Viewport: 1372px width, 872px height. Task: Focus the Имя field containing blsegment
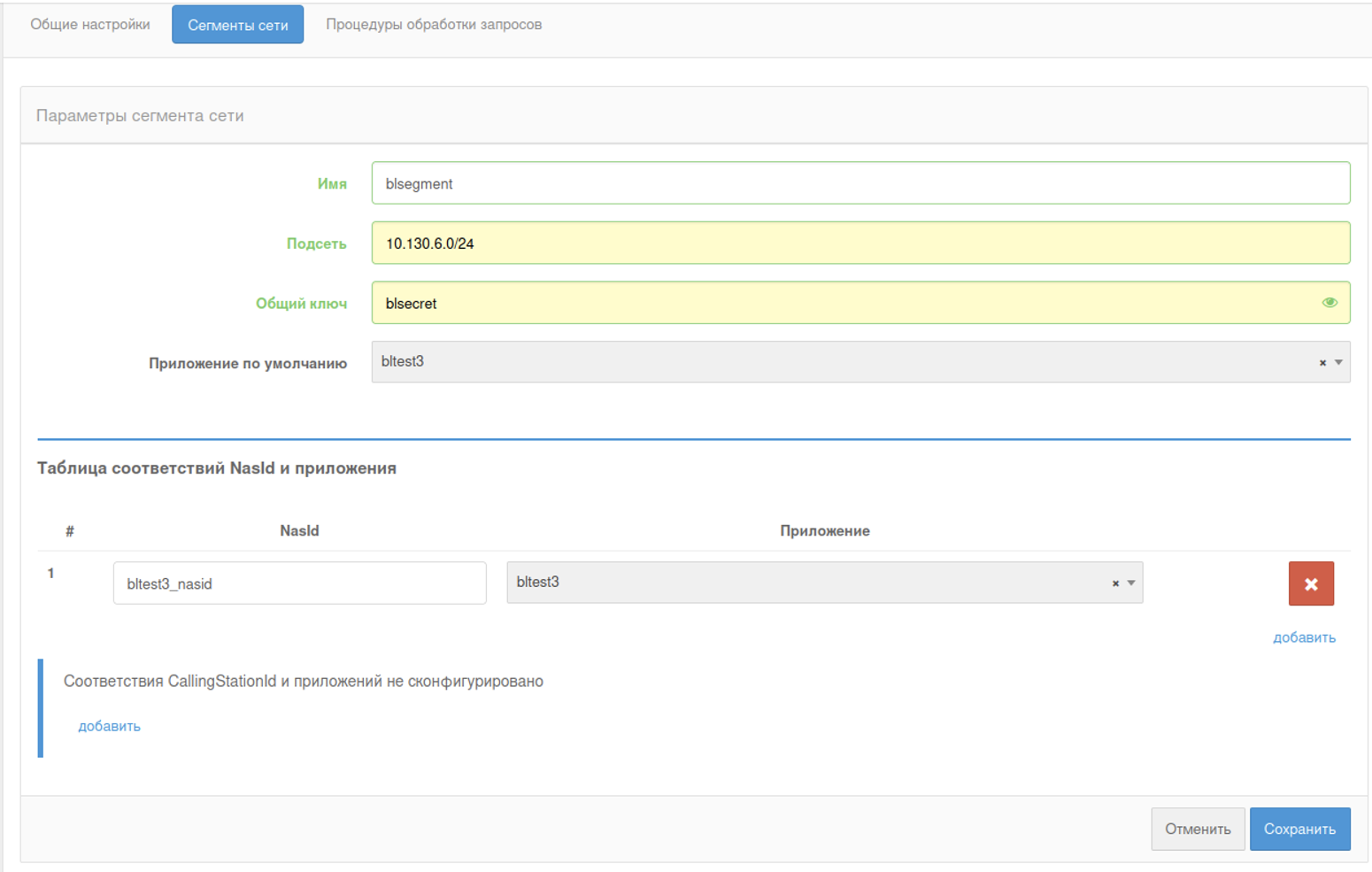click(x=859, y=183)
